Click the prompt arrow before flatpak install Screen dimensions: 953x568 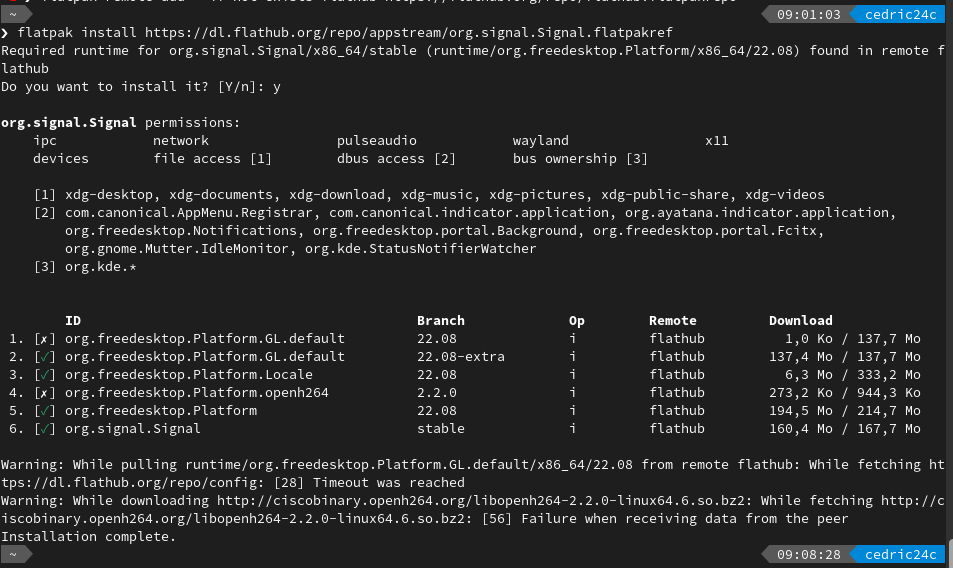coord(5,33)
